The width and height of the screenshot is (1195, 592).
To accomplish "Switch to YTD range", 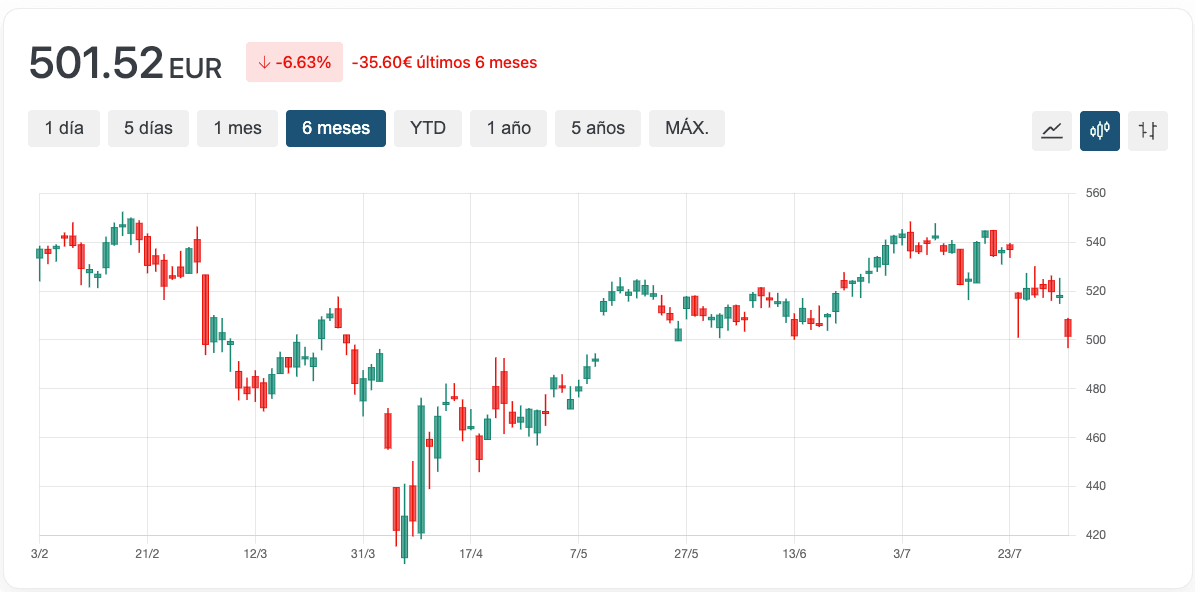I will tap(428, 128).
